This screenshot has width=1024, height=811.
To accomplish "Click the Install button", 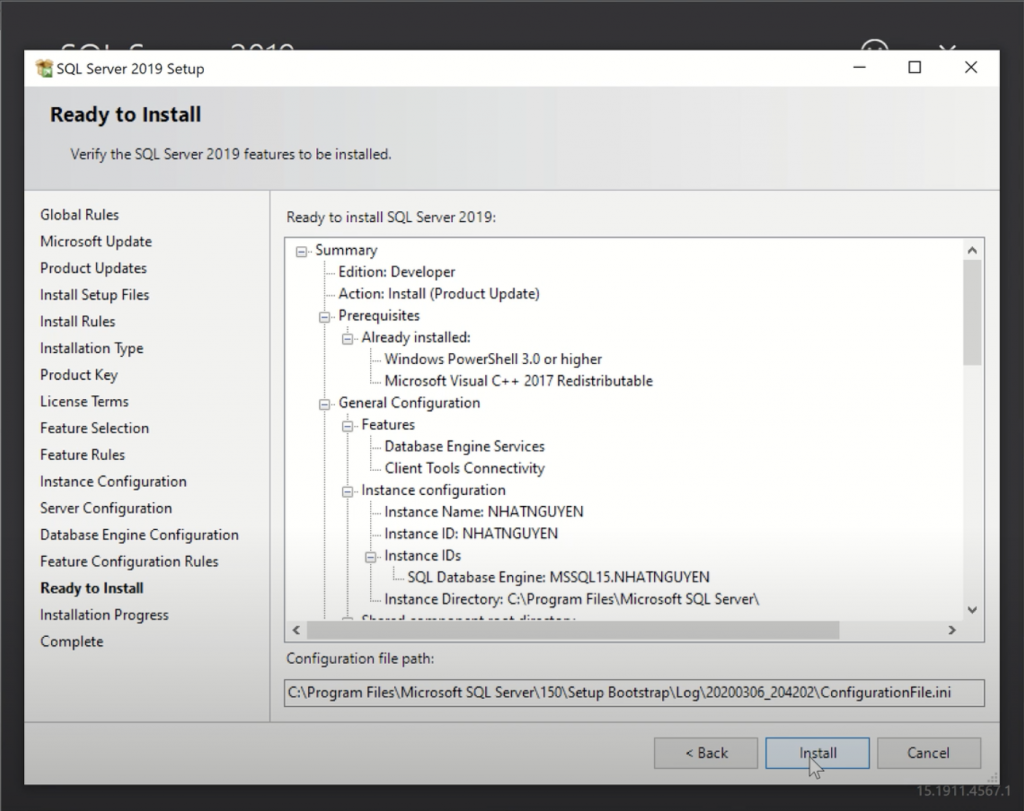I will coord(817,753).
